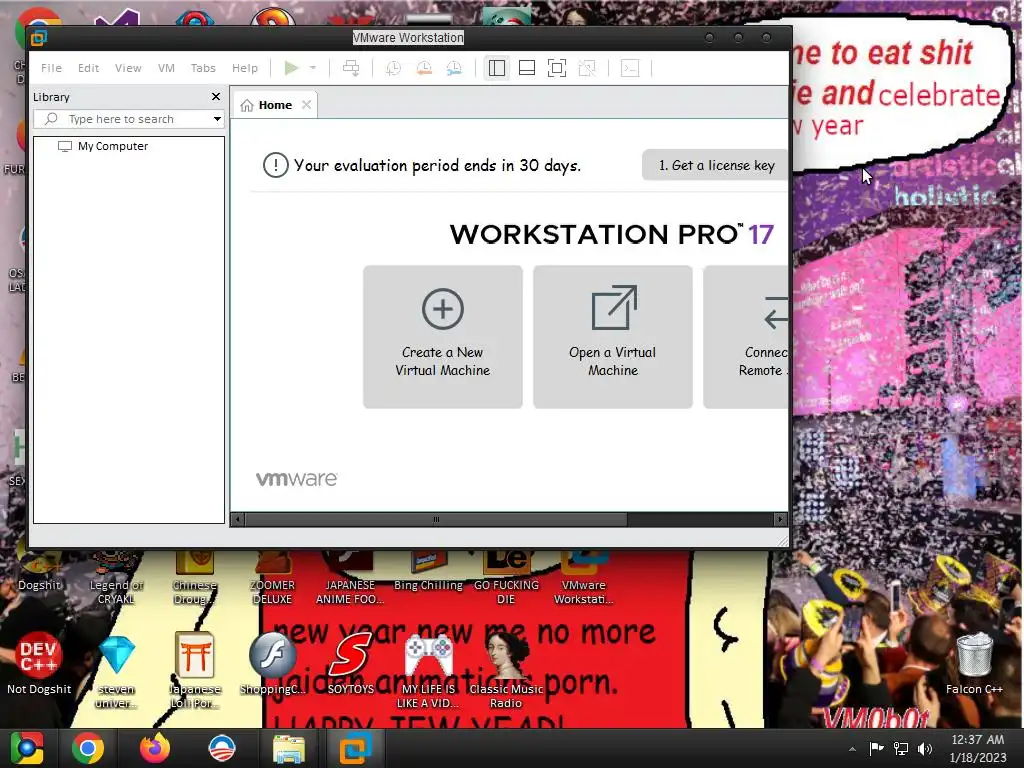The image size is (1024, 768).
Task: Open the VM menu
Action: tap(167, 68)
